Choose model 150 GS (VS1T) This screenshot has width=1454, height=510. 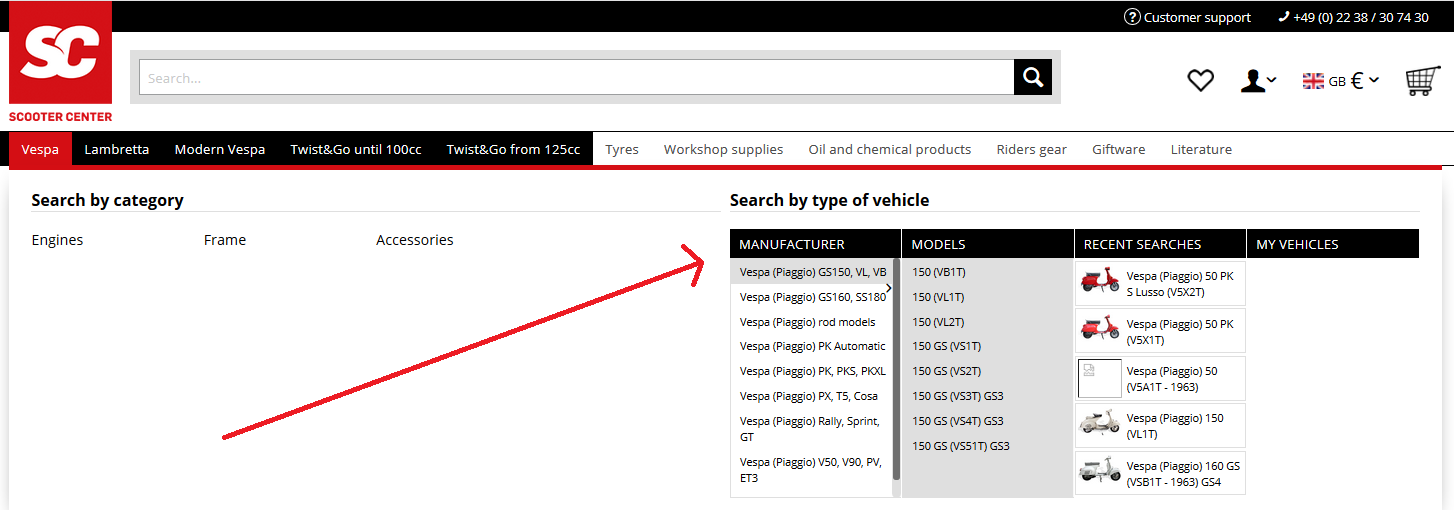click(946, 346)
